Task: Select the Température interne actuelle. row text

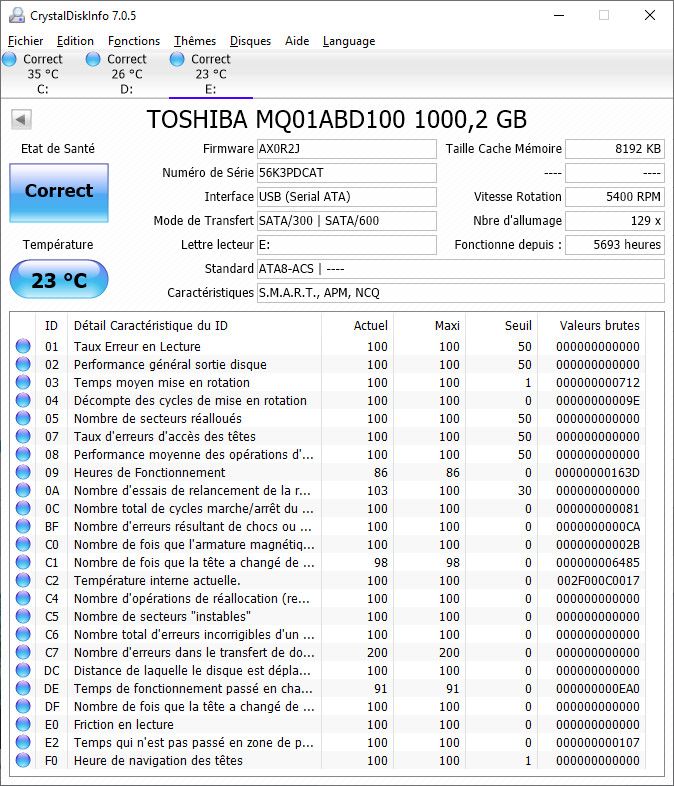Action: coord(157,580)
